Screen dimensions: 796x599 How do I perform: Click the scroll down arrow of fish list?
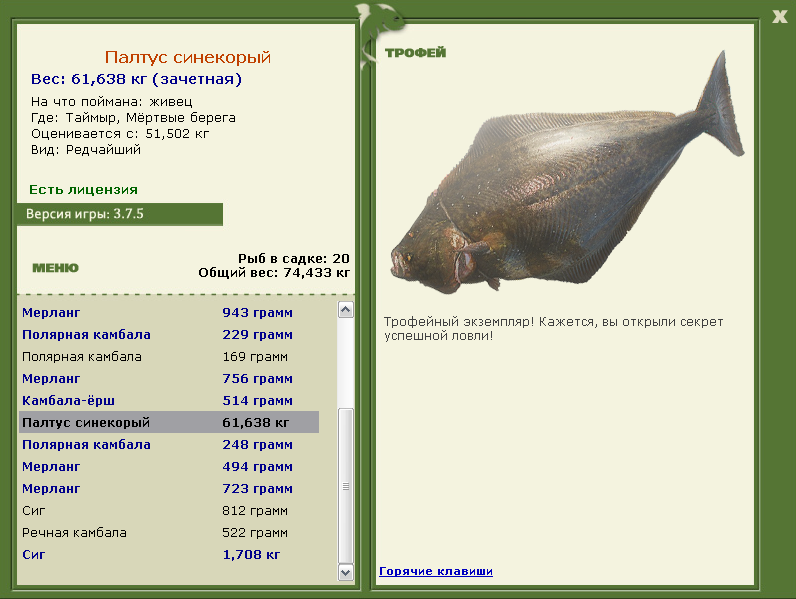(346, 573)
